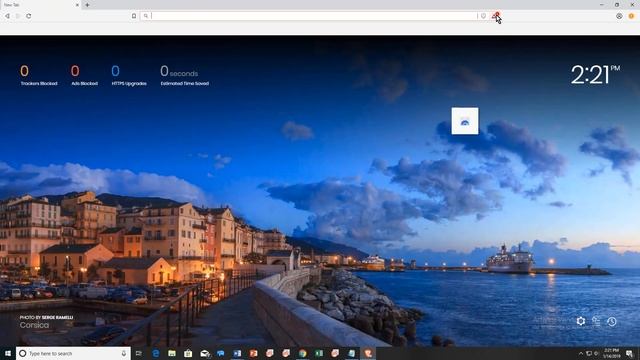Click the Corsica photo location label

click(x=34, y=325)
